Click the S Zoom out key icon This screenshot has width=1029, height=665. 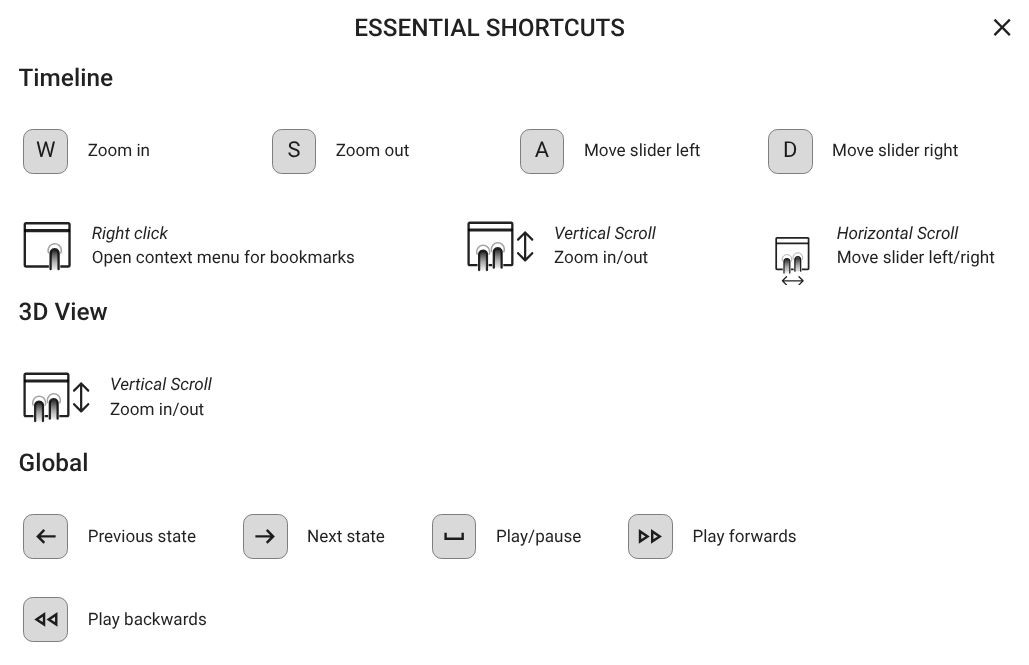tap(293, 151)
